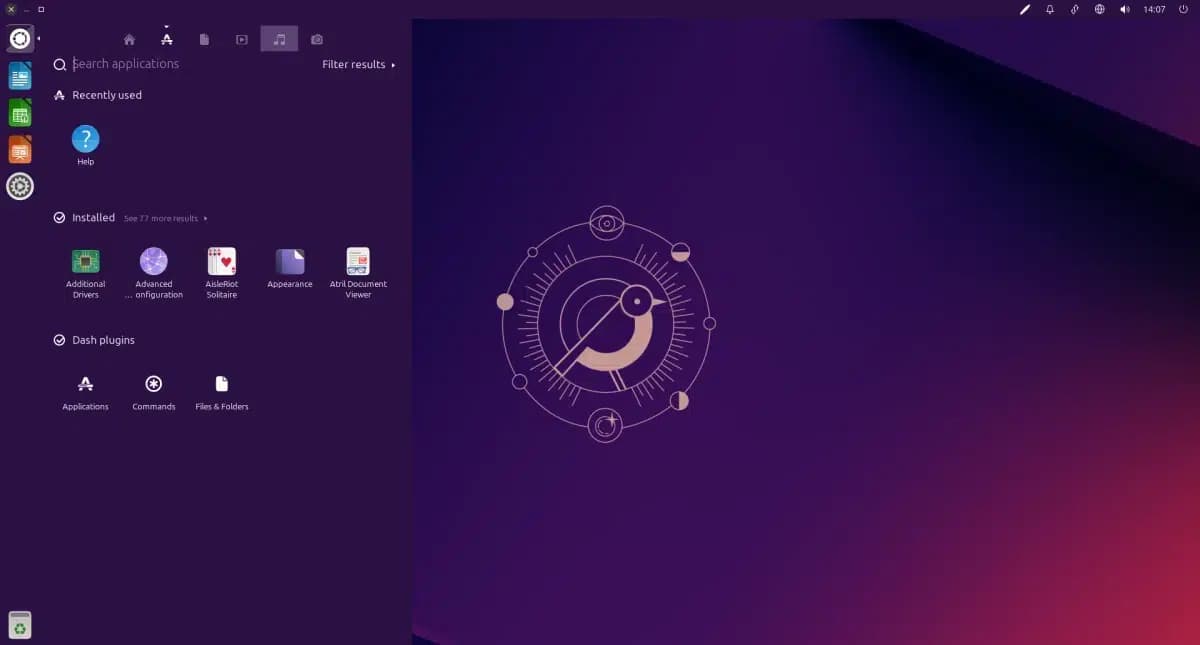Collapse the Recently used category
1200x645 pixels.
tap(98, 95)
